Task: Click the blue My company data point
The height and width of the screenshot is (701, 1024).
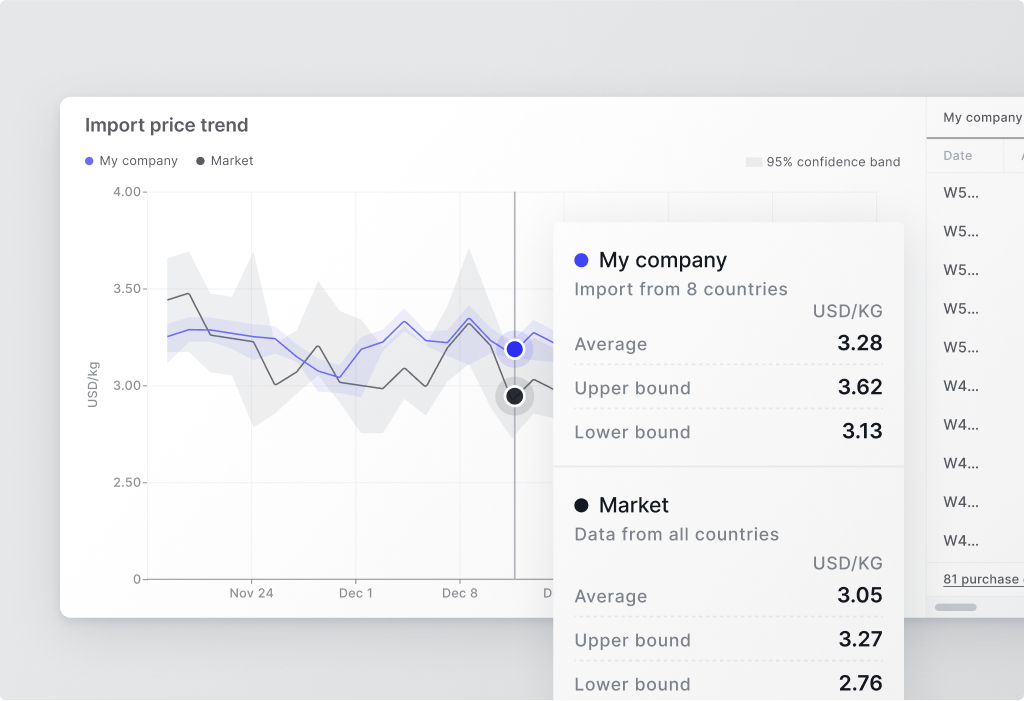Action: pos(515,349)
